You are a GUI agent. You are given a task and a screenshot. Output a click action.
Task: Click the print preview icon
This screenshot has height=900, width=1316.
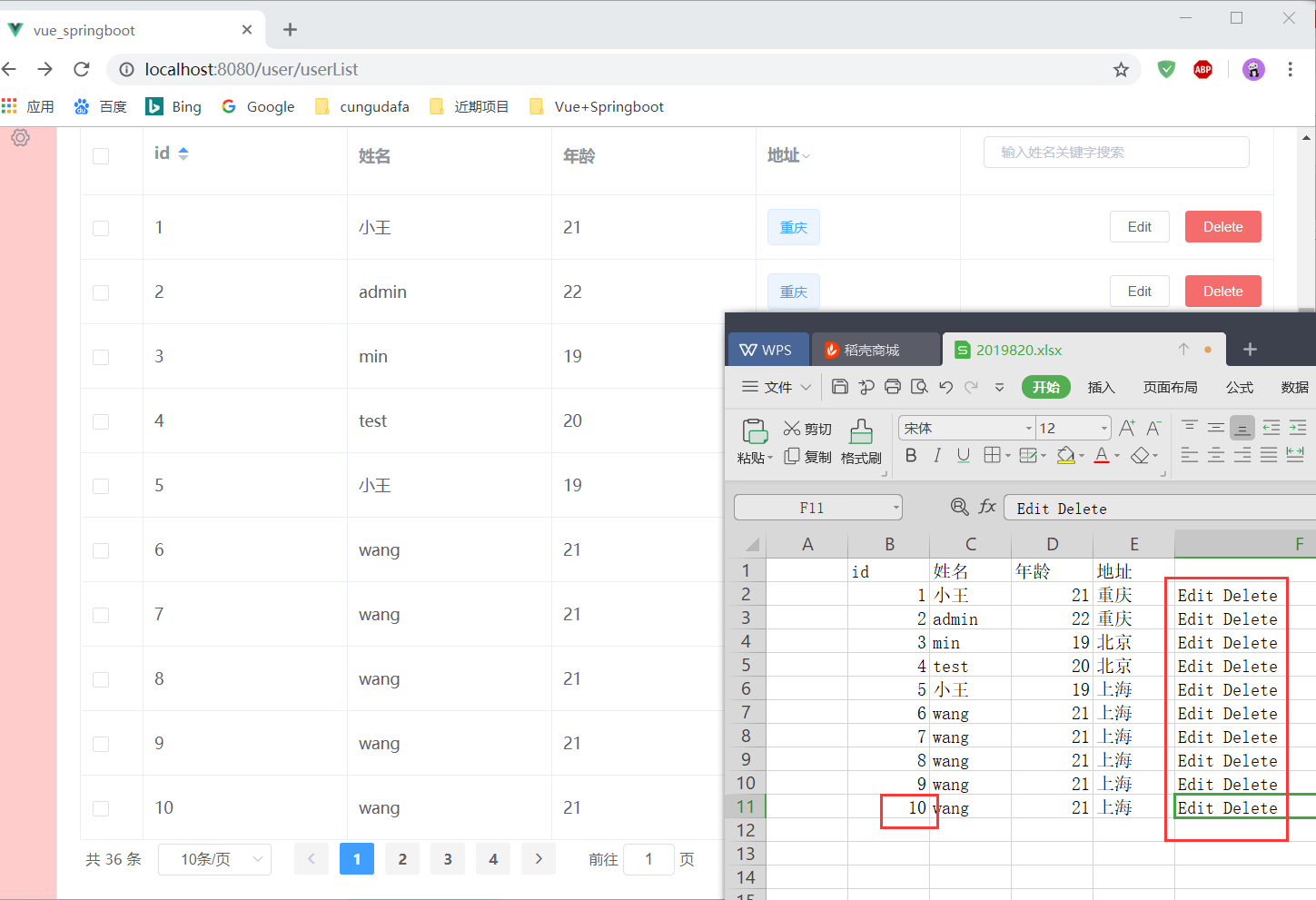pos(919,386)
